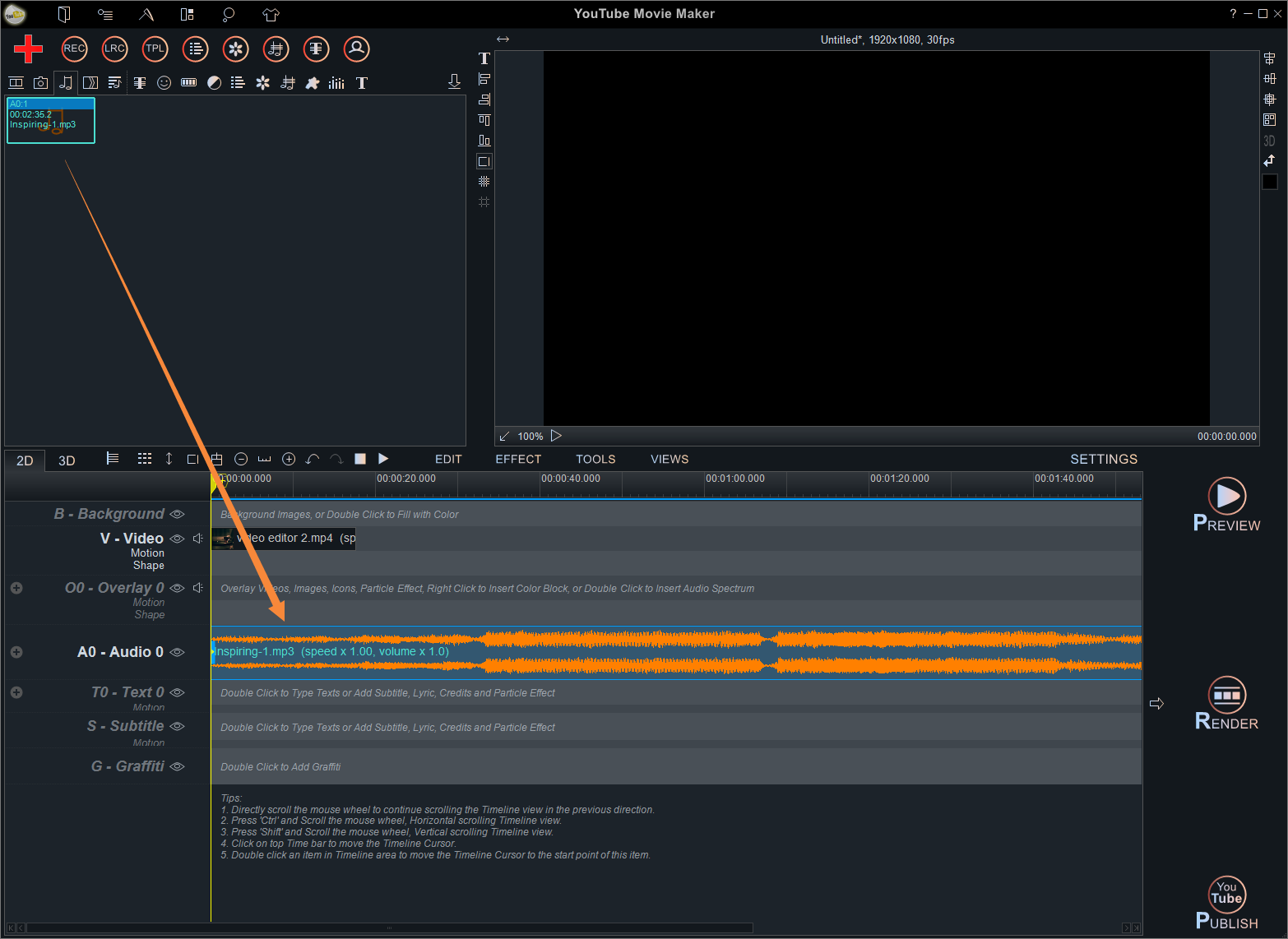Open the VIEWS menu
Screen dimensions: 1288x939
(x=669, y=460)
